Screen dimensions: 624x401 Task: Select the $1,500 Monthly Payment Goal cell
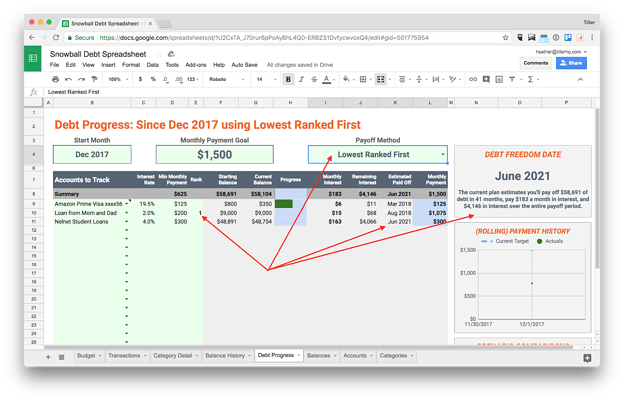pyautogui.click(x=214, y=154)
